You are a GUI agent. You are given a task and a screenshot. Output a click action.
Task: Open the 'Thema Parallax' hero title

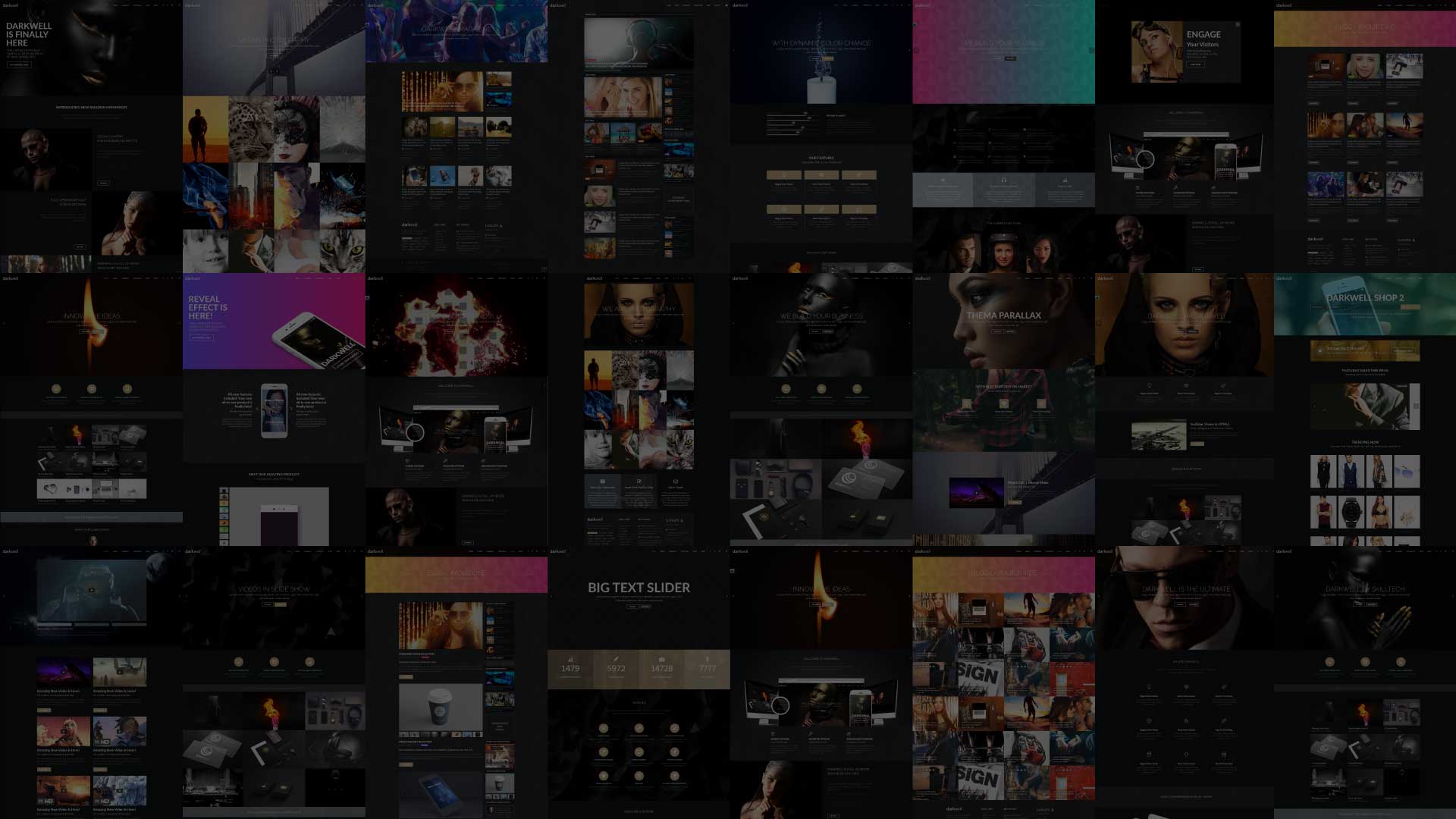1003,315
